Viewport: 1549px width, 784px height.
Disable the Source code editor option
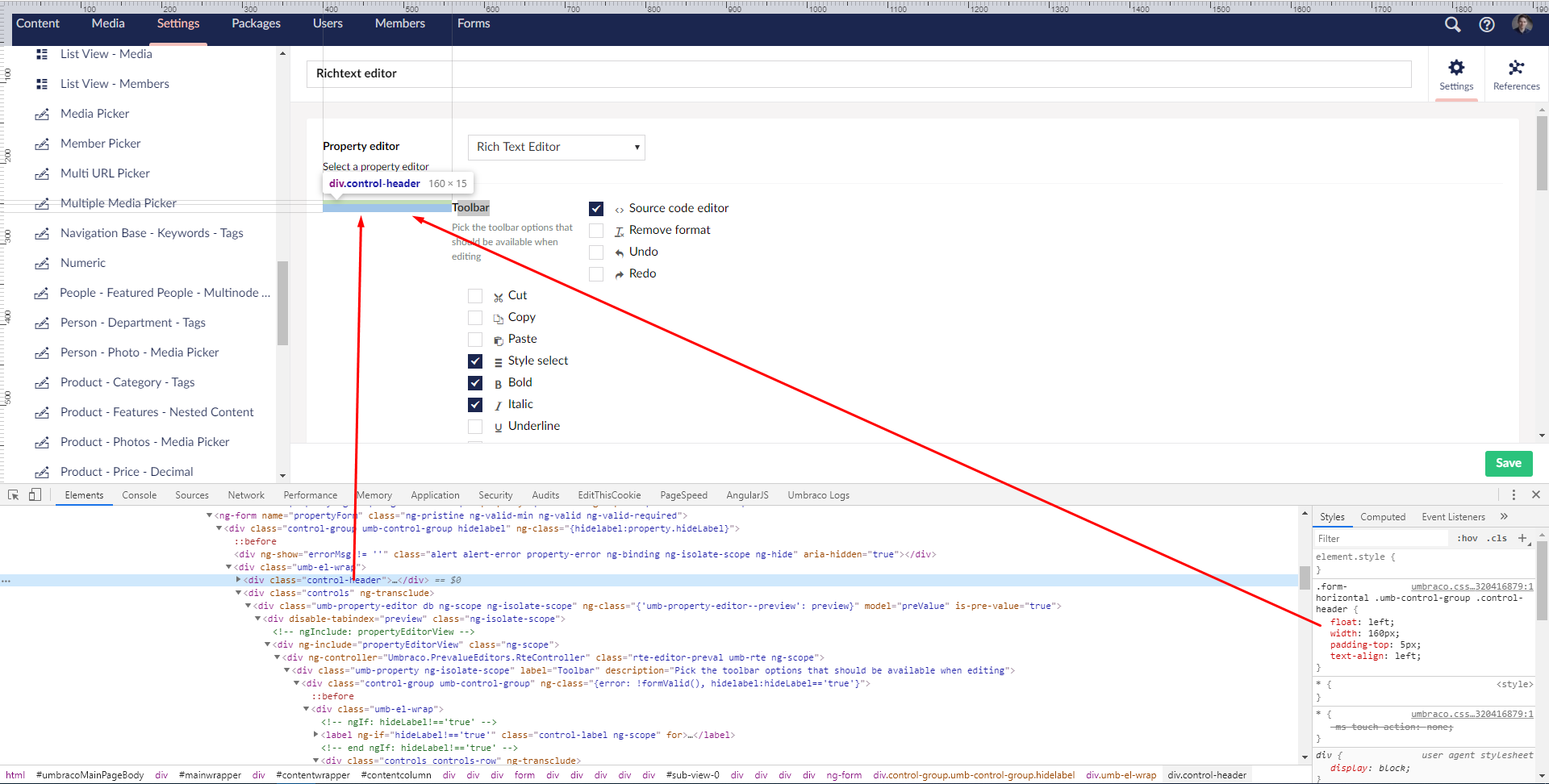tap(596, 208)
